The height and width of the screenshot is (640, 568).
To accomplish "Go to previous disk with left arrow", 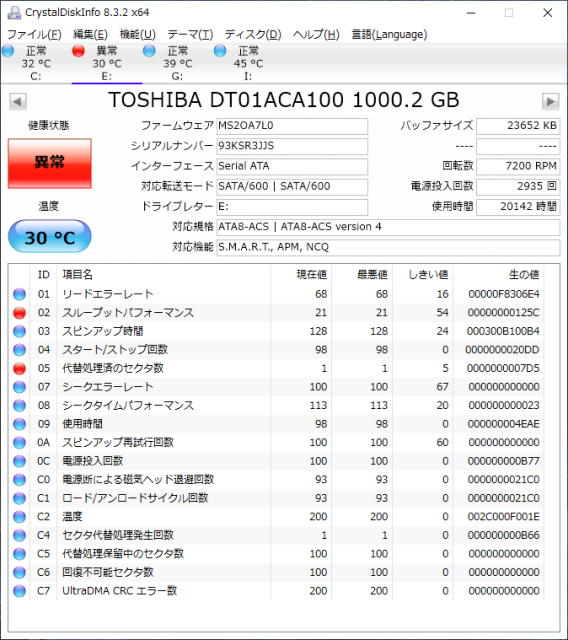I will pos(18,101).
